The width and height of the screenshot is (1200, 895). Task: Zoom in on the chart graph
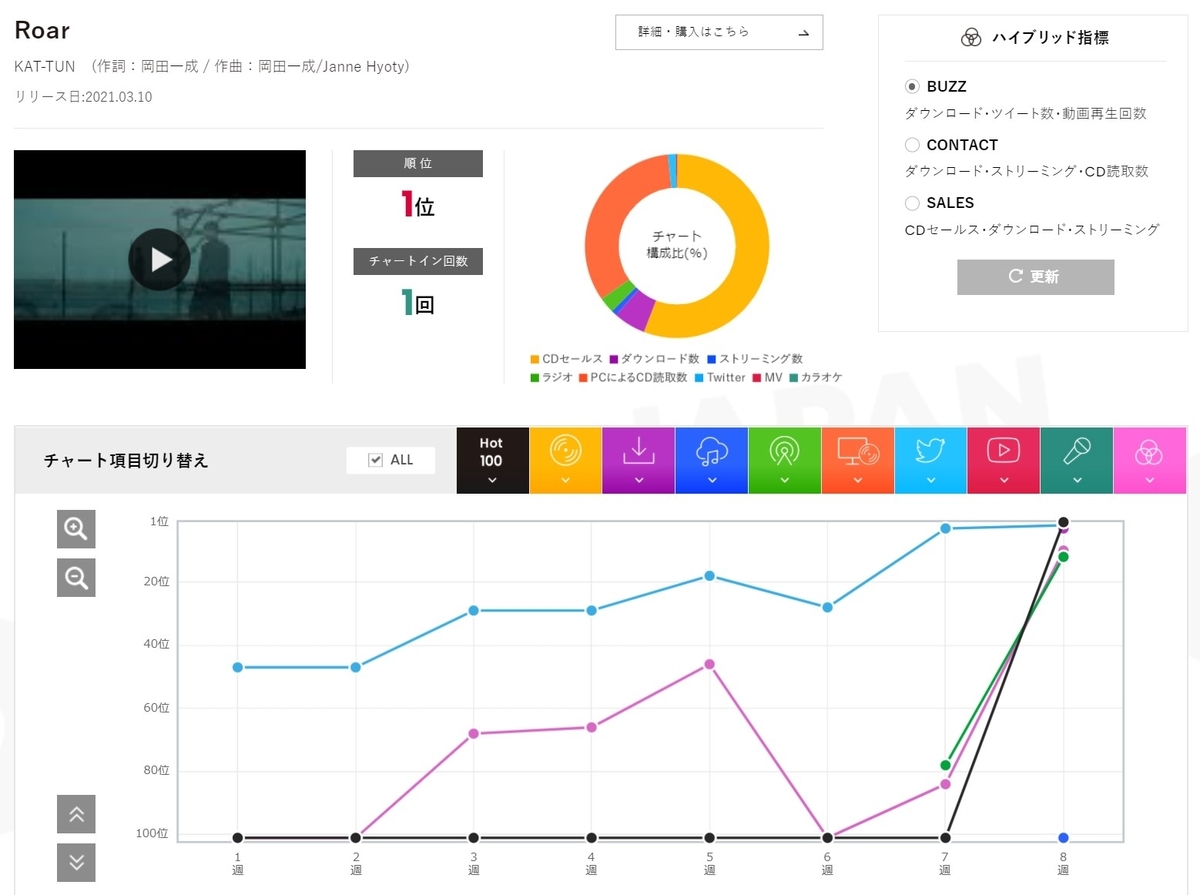point(76,529)
